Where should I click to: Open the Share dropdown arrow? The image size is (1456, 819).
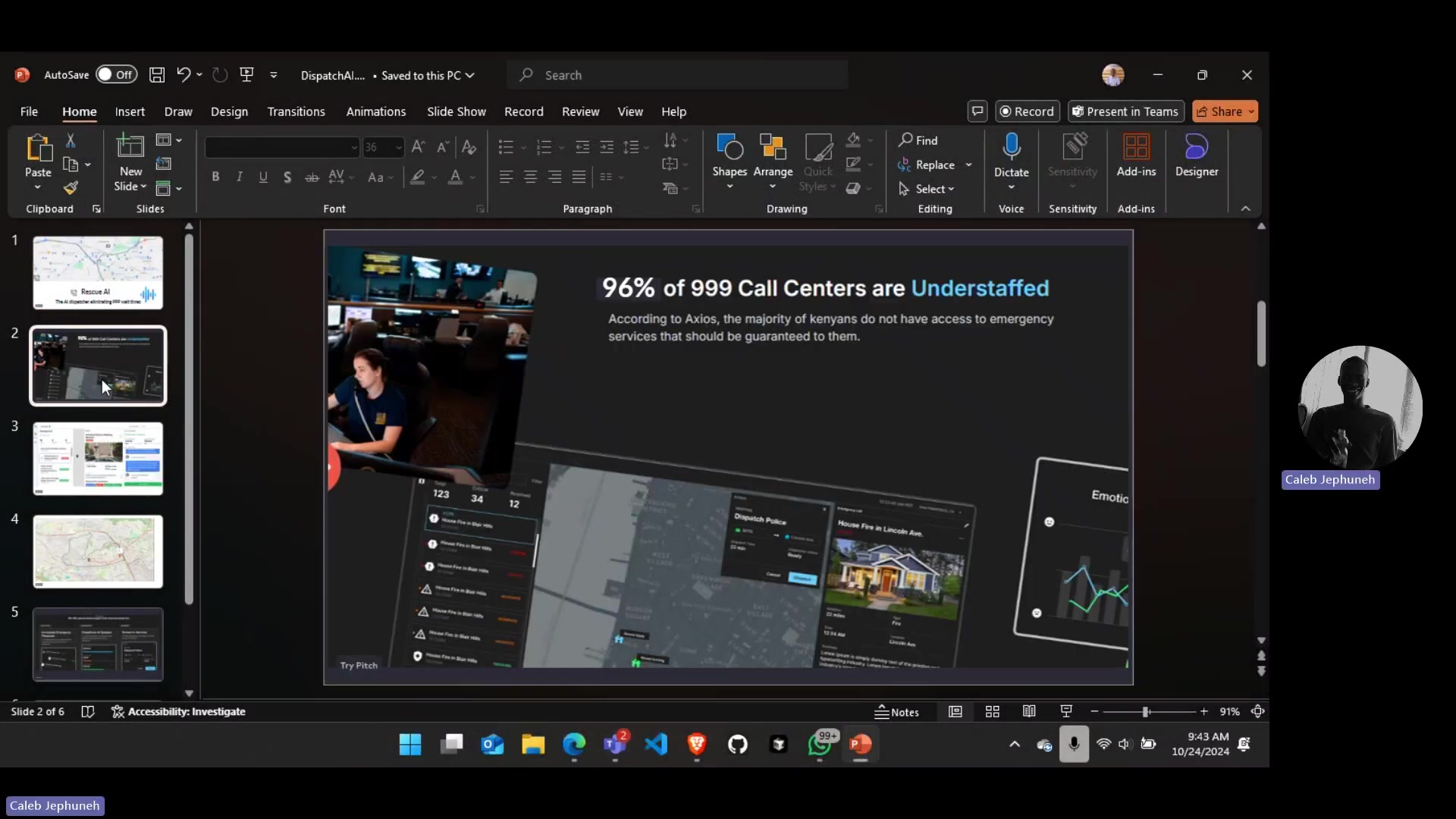(x=1251, y=111)
